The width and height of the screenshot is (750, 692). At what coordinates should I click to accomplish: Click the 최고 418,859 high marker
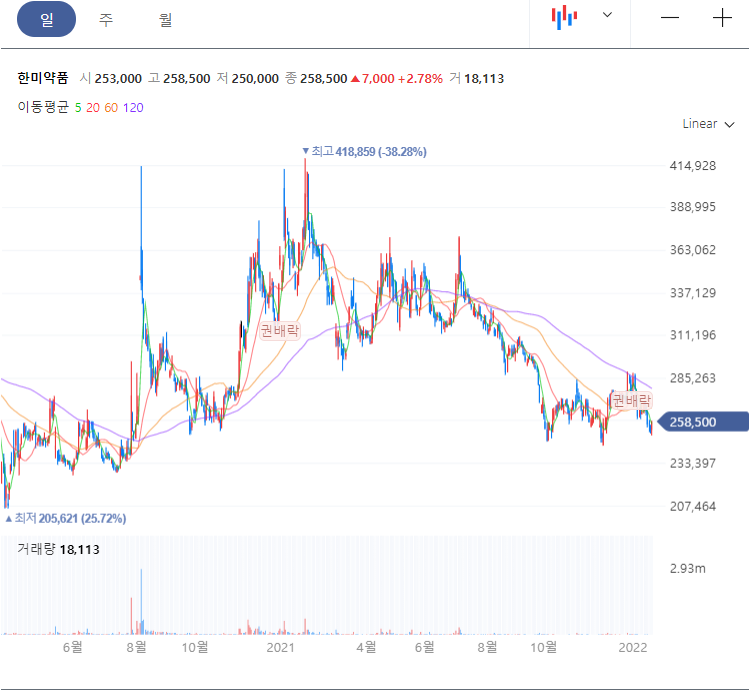coord(364,152)
